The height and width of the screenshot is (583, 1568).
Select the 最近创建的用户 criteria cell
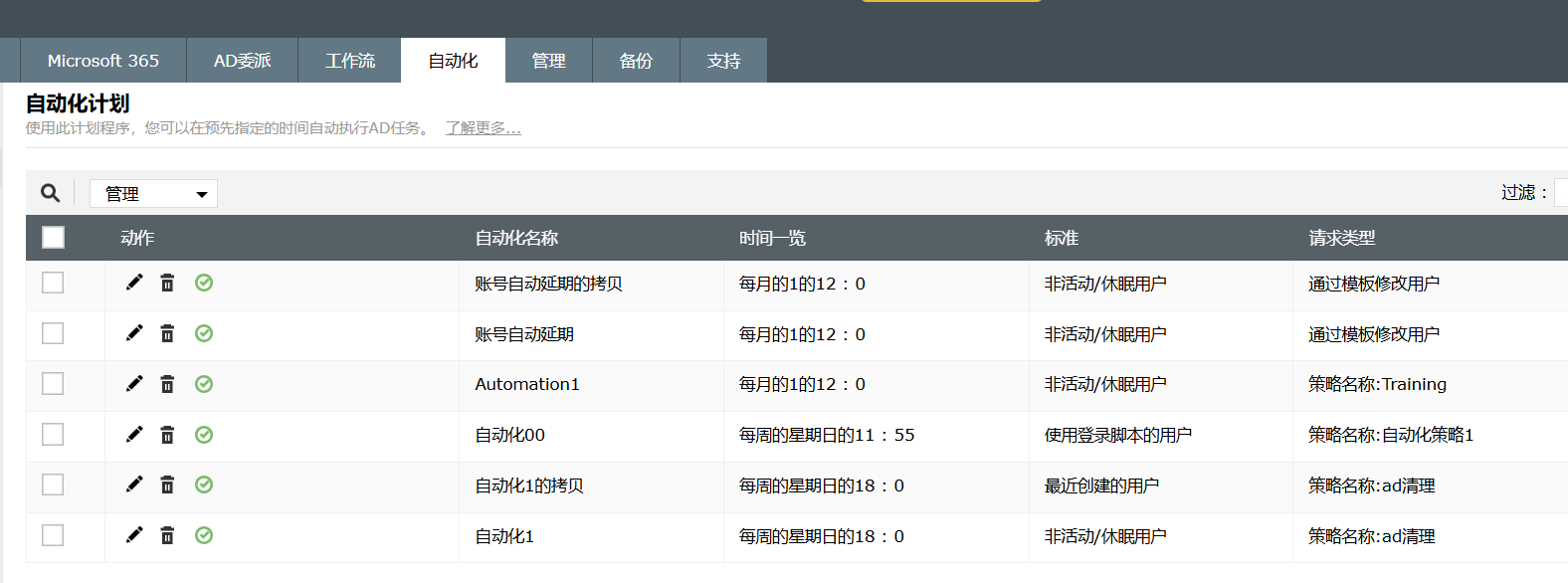(1101, 486)
